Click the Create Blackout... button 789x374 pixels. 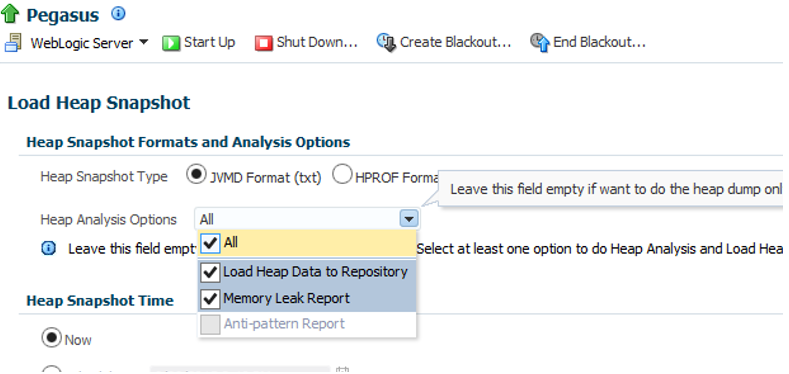point(444,43)
